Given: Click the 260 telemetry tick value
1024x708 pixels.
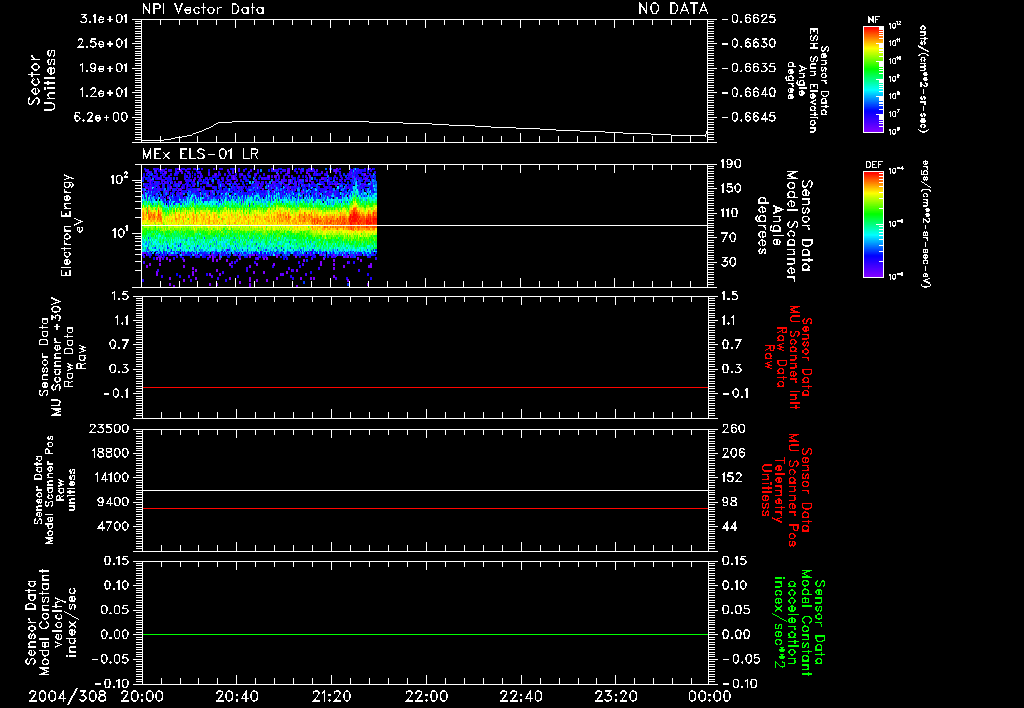Looking at the screenshot, I should click(x=732, y=428).
